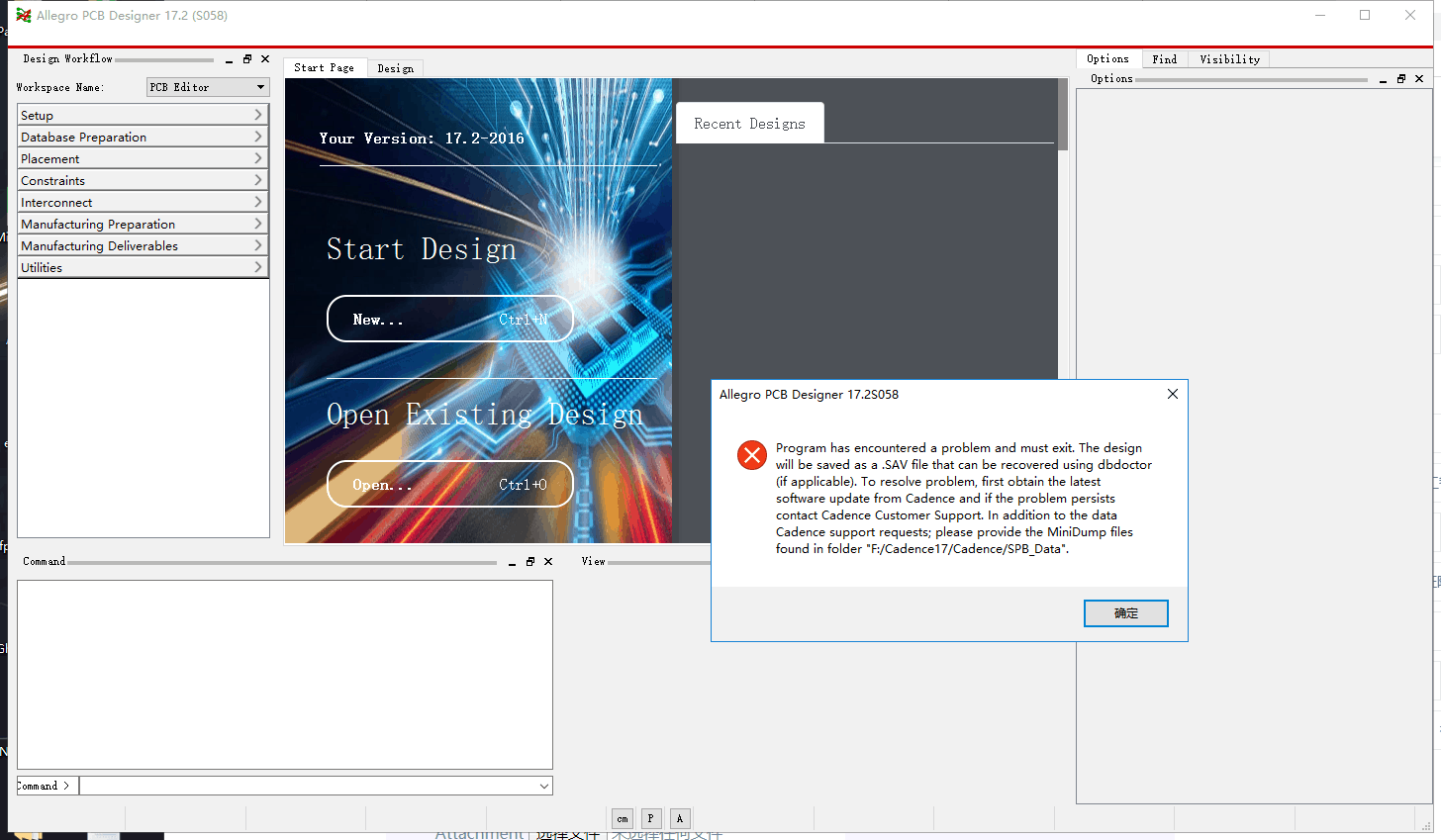Screen dimensions: 1441x840
Task: Float the Command panel
Action: pos(530,562)
